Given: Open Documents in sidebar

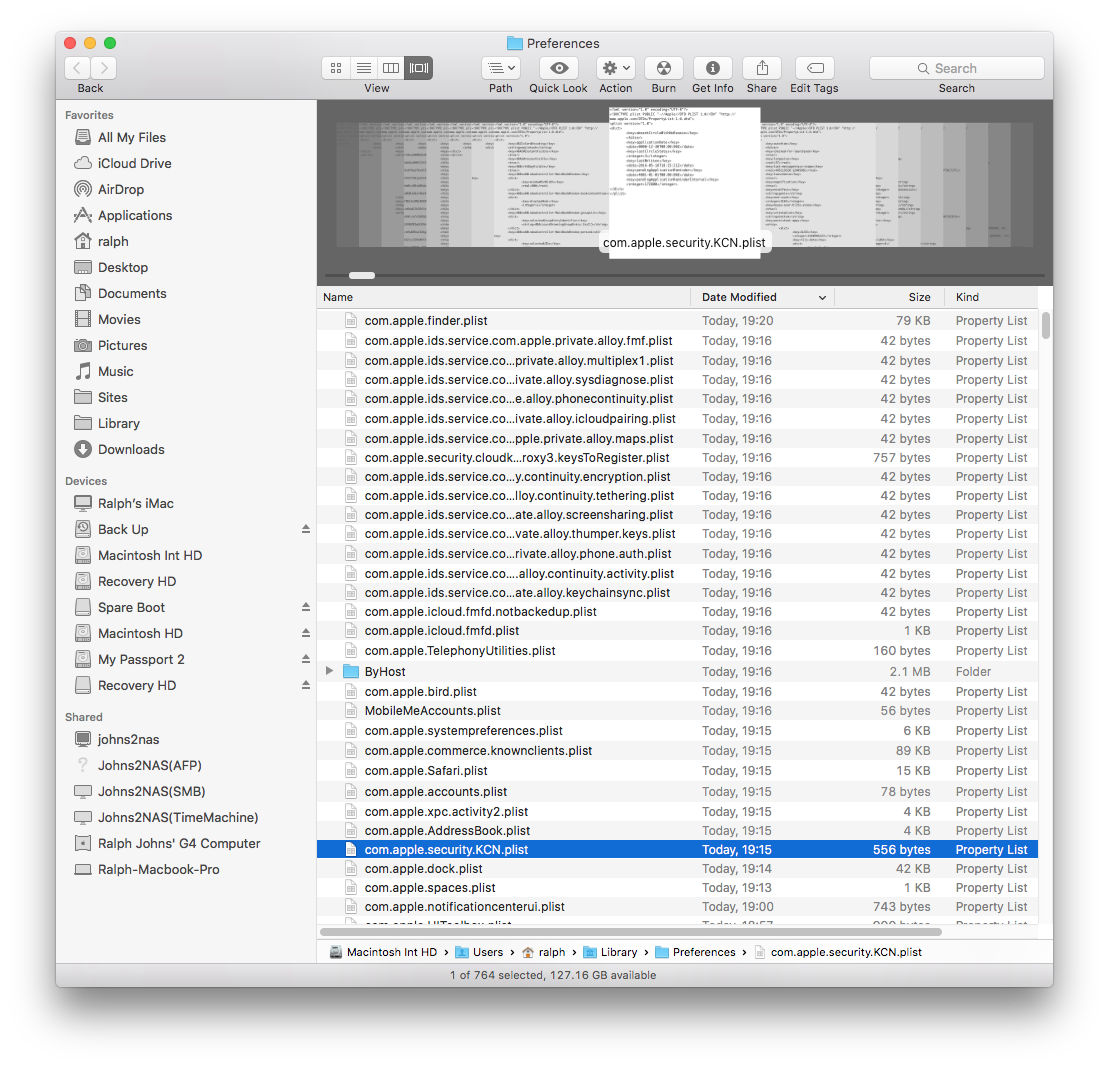Looking at the screenshot, I should click(x=132, y=293).
